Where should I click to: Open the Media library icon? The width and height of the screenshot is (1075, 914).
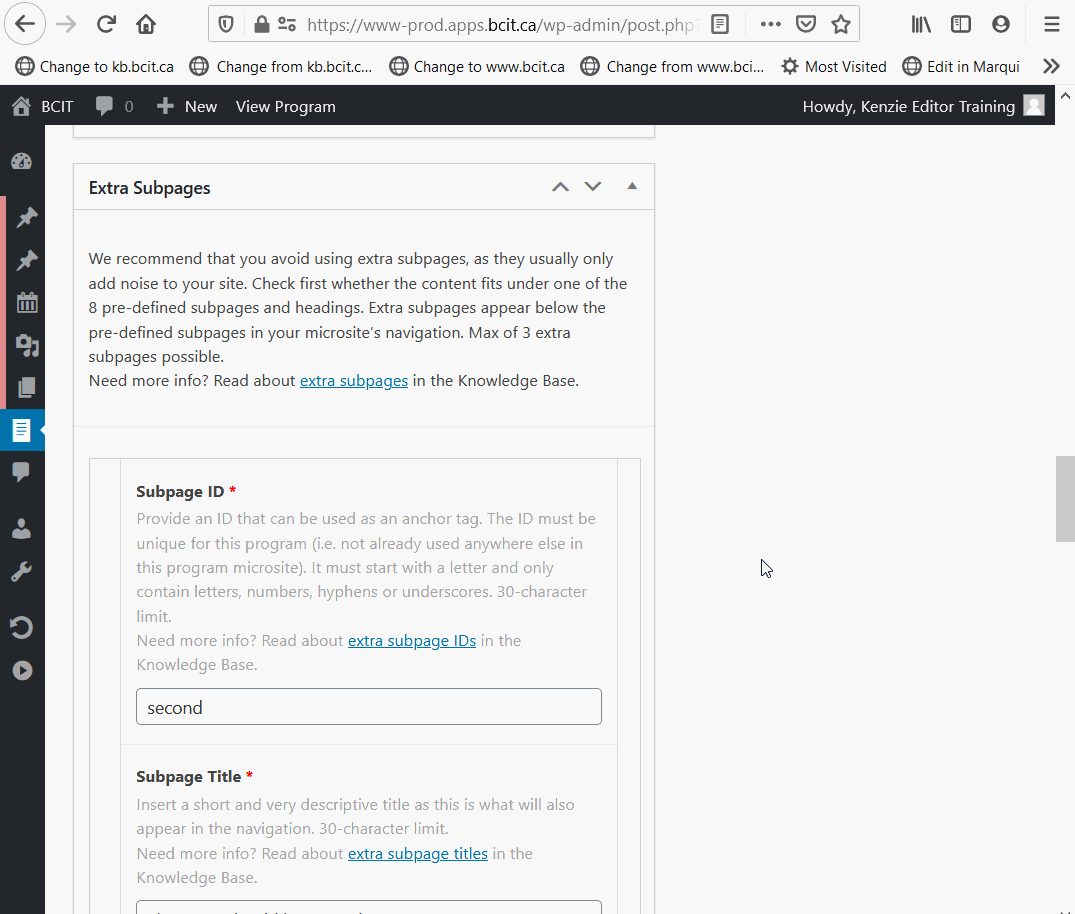(22, 345)
